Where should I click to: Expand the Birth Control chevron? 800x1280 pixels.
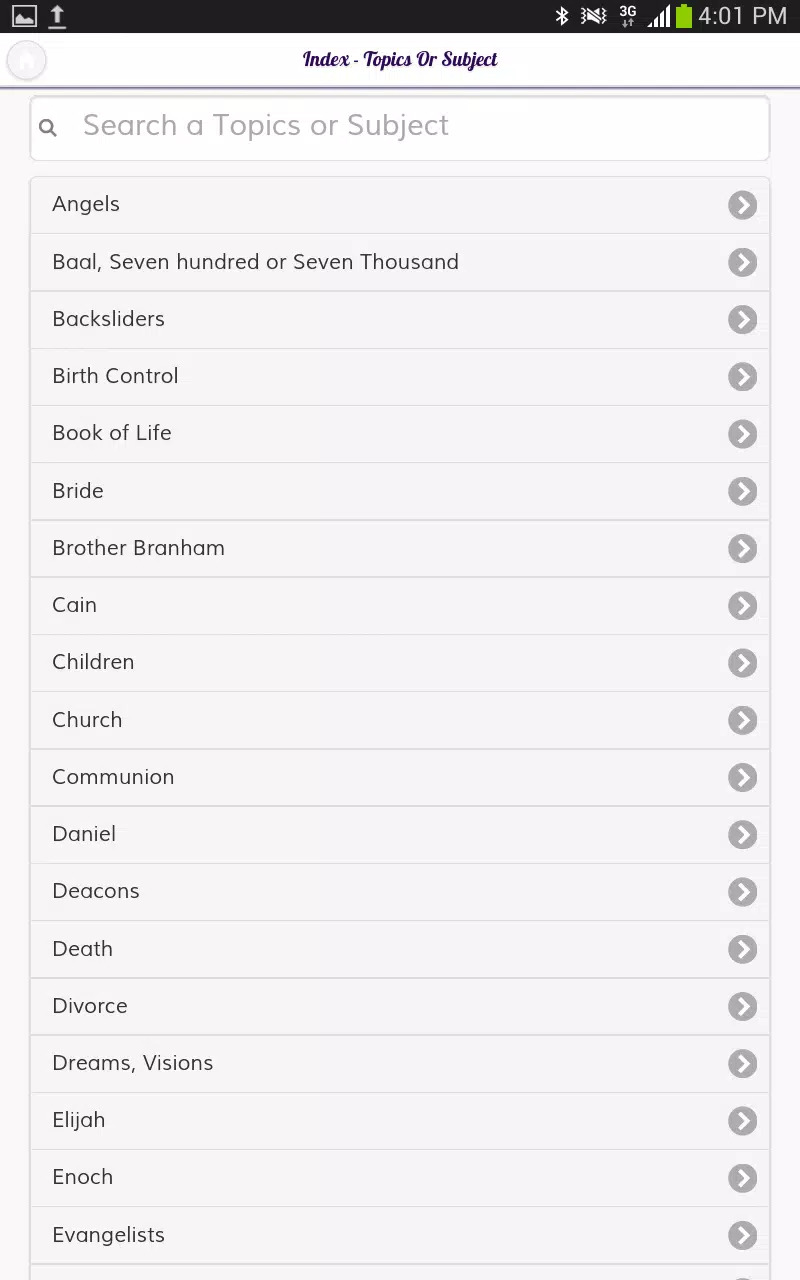point(742,377)
